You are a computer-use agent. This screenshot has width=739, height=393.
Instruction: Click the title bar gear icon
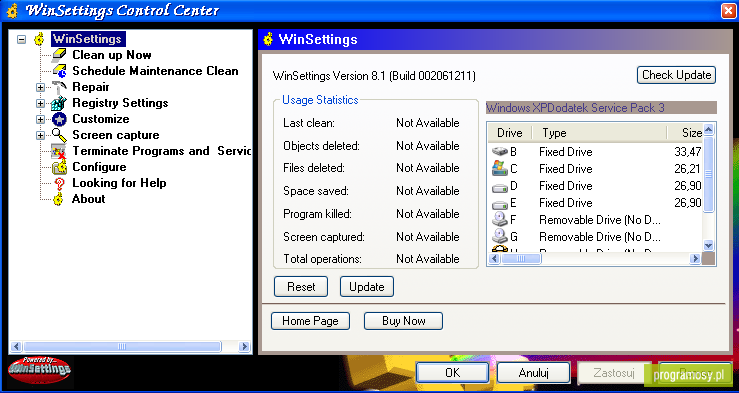tap(13, 10)
